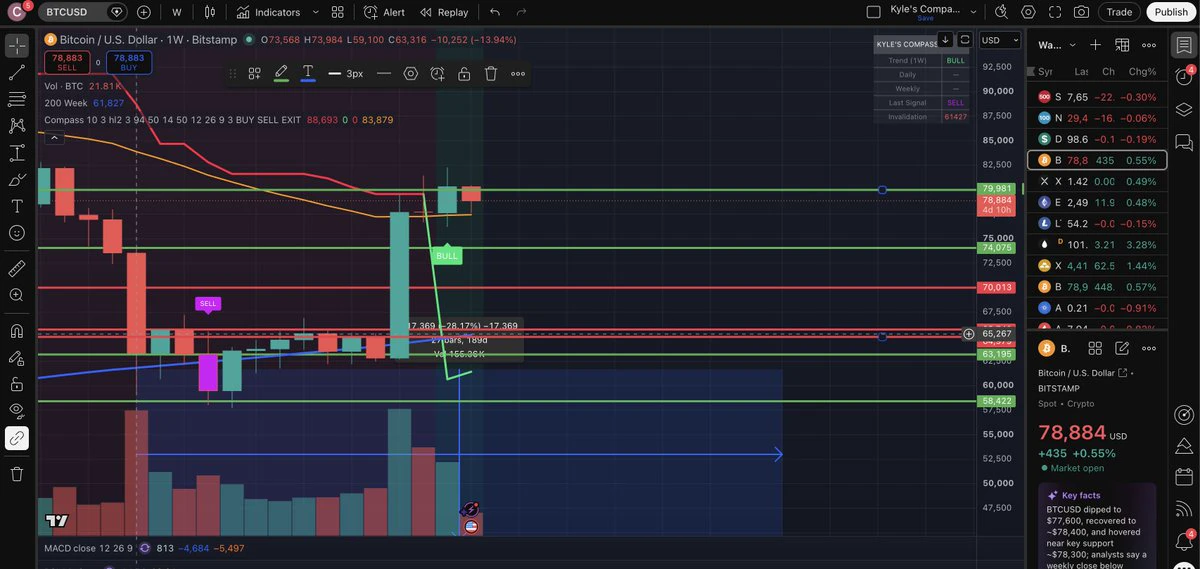The image size is (1200, 569).
Task: Open the W timeframe interval selector
Action: tap(177, 12)
